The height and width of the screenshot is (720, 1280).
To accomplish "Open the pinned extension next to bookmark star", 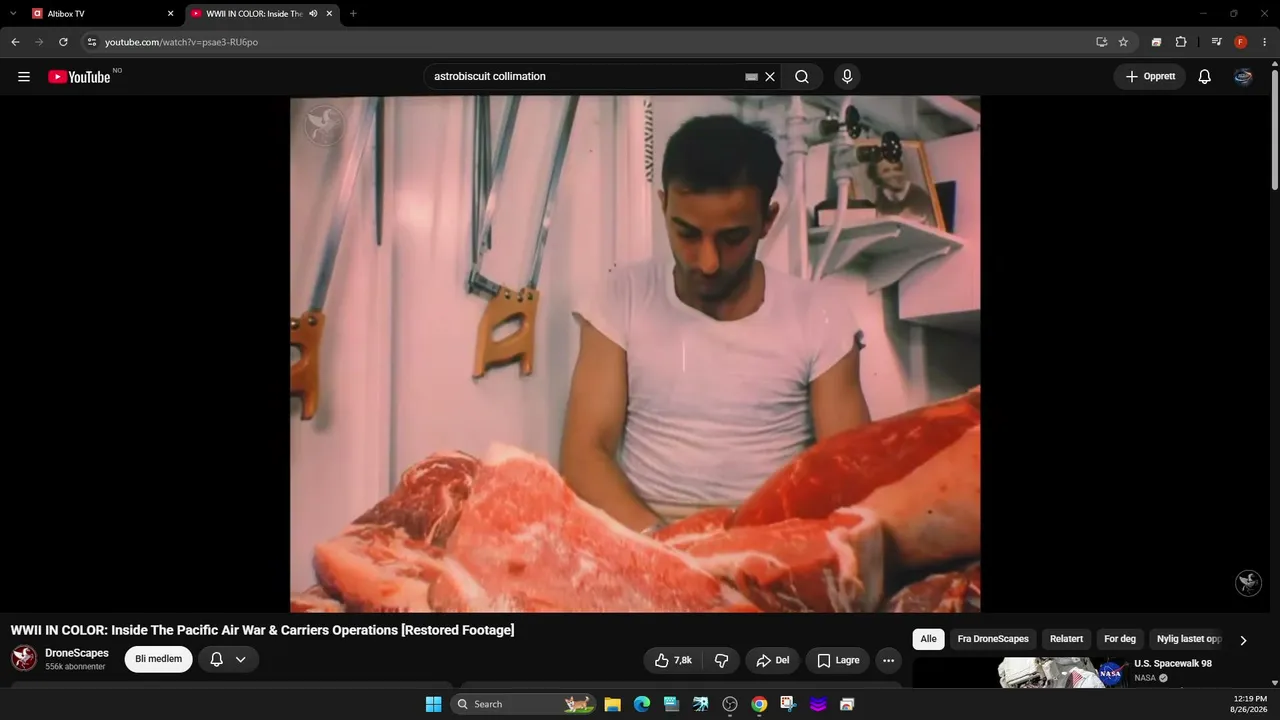I will (x=1156, y=42).
